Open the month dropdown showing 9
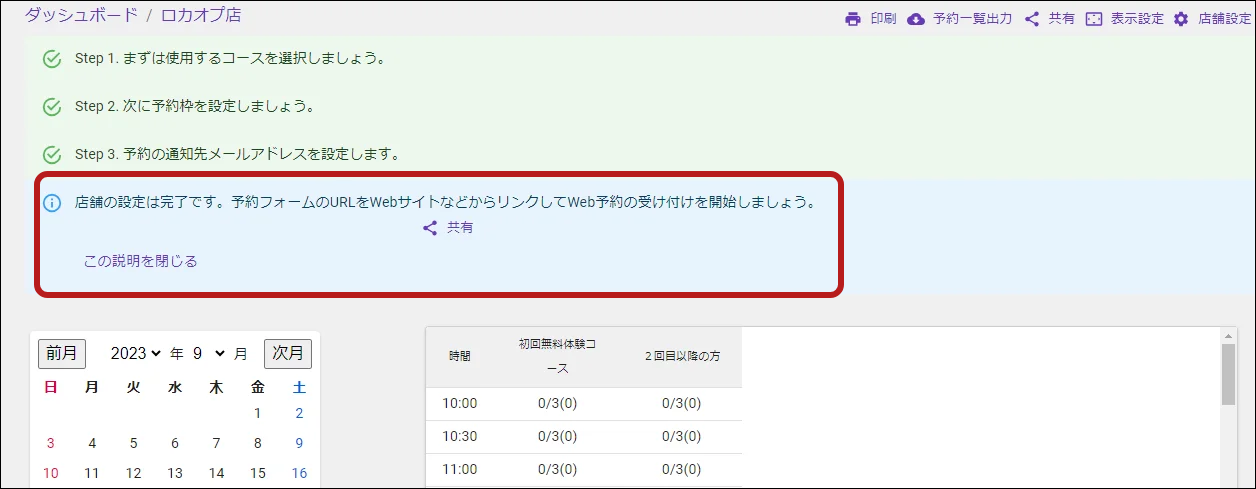The image size is (1256, 489). coord(209,354)
